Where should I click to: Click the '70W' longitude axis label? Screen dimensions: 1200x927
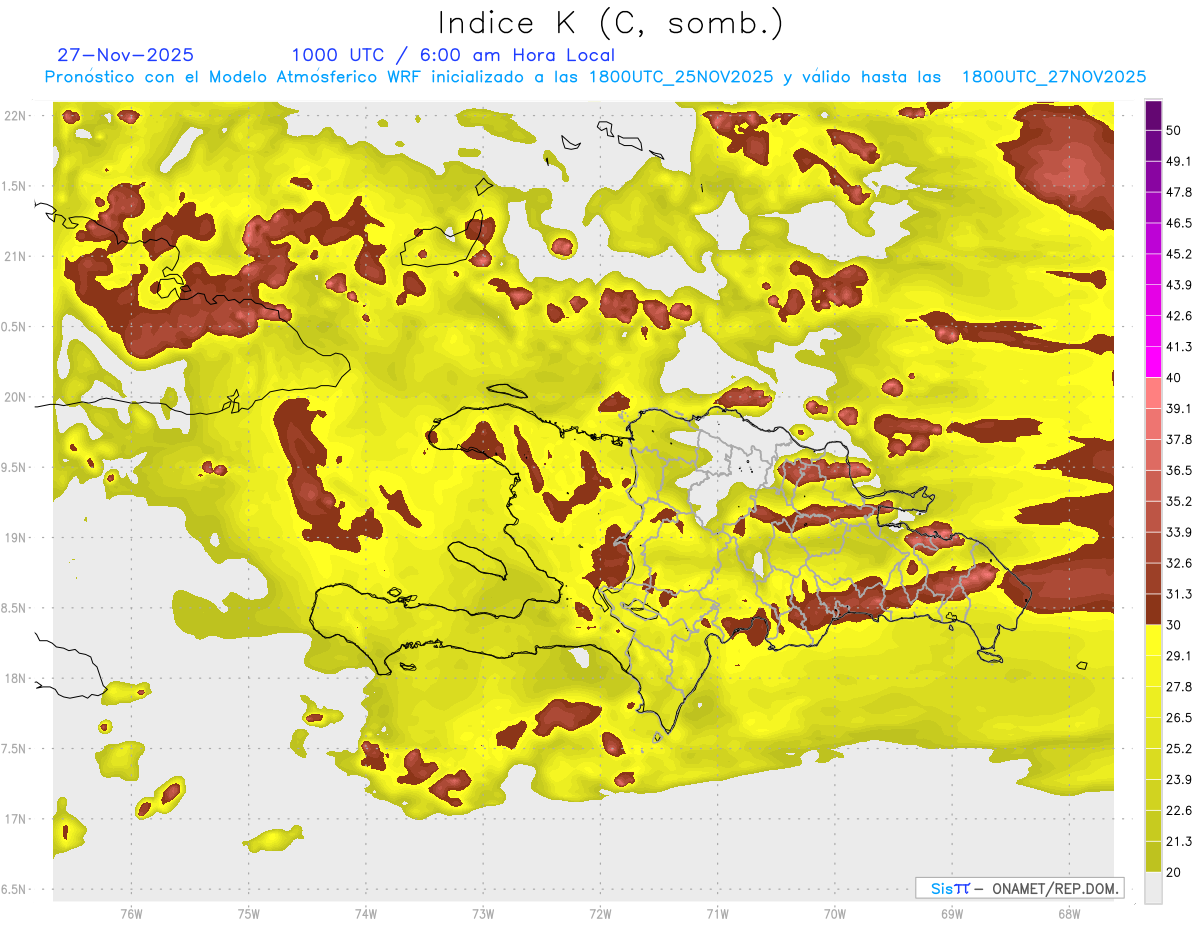tap(834, 914)
